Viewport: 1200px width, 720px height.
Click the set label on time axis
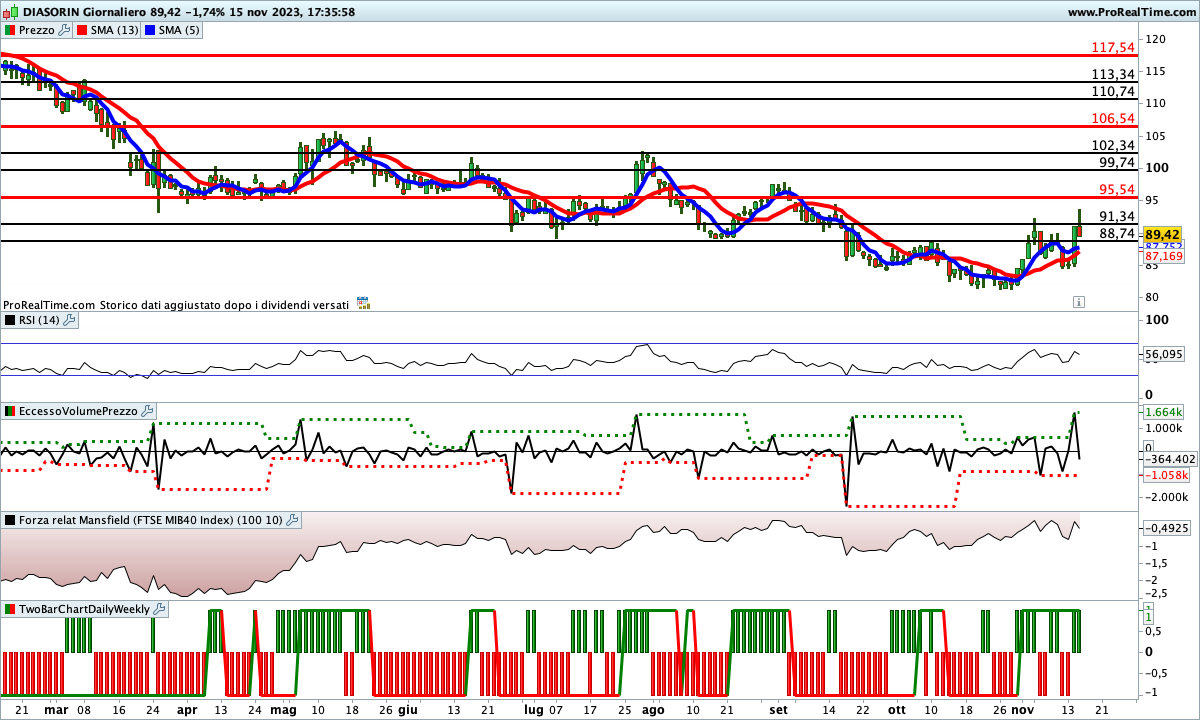pos(779,708)
